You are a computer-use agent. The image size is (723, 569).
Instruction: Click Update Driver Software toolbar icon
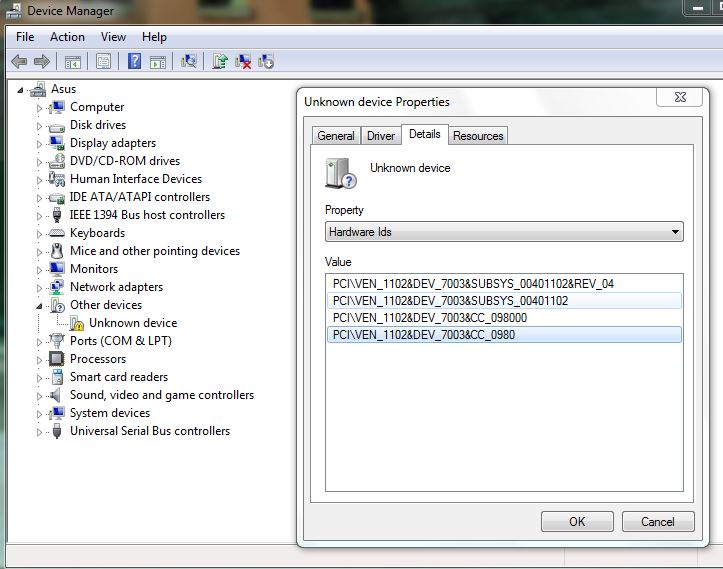(220, 61)
